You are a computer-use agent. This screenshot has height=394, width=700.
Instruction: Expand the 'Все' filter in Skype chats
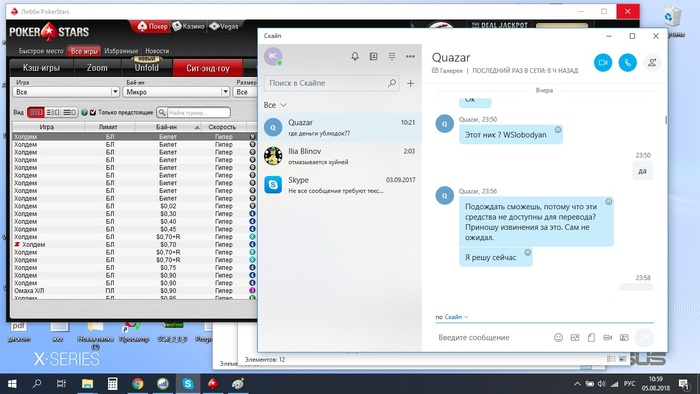pos(275,105)
